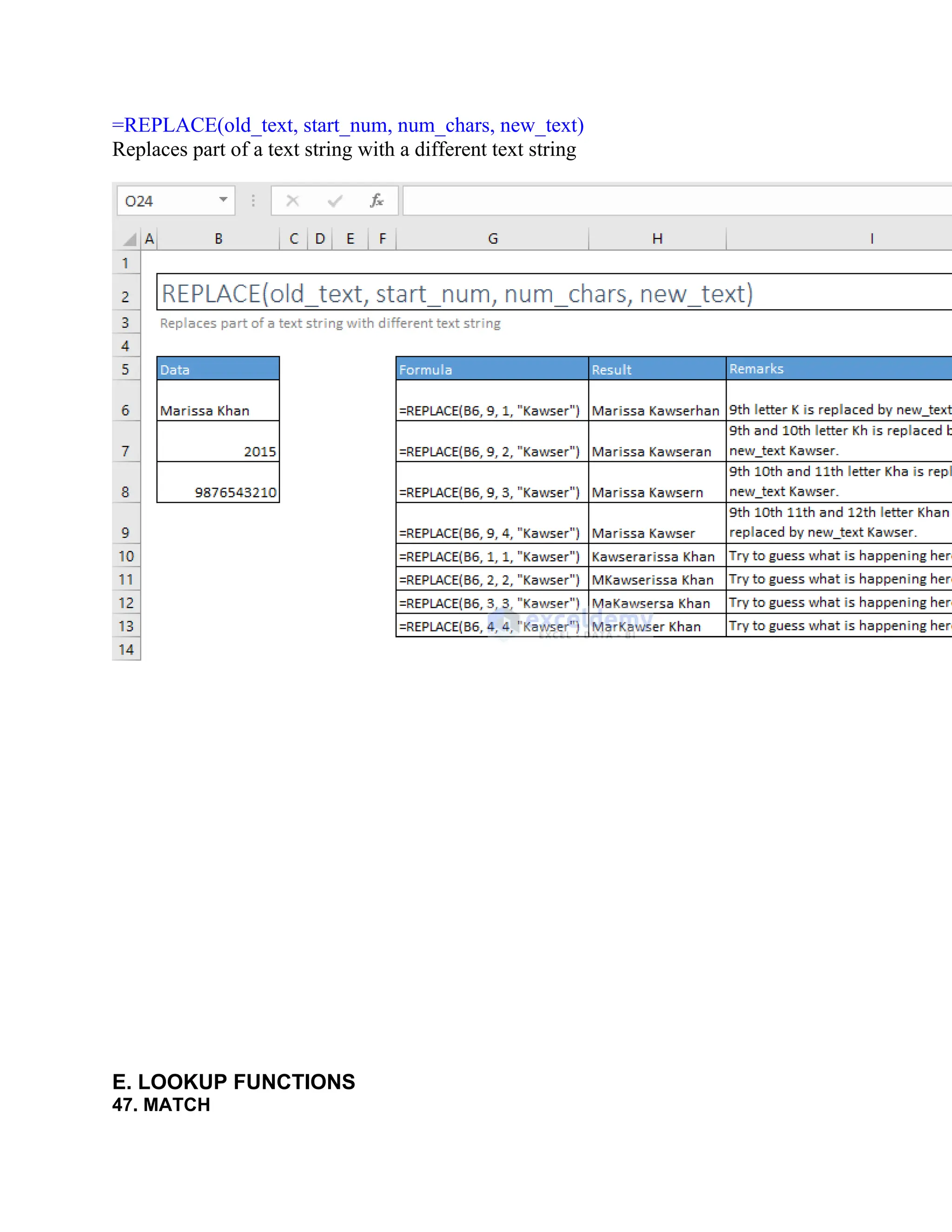Select column G header
This screenshot has height=1232, width=952.
492,239
